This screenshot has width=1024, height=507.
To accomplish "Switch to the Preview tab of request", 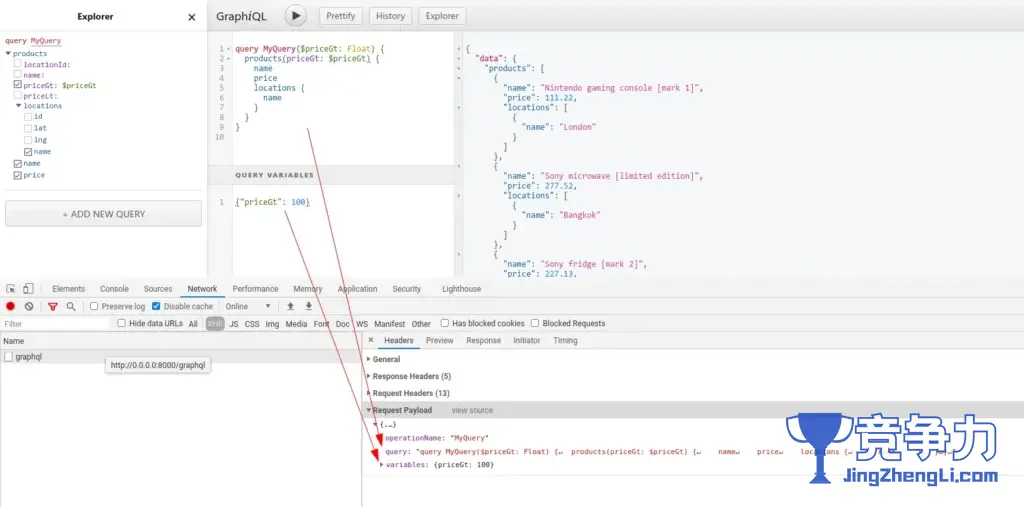I will click(x=440, y=340).
